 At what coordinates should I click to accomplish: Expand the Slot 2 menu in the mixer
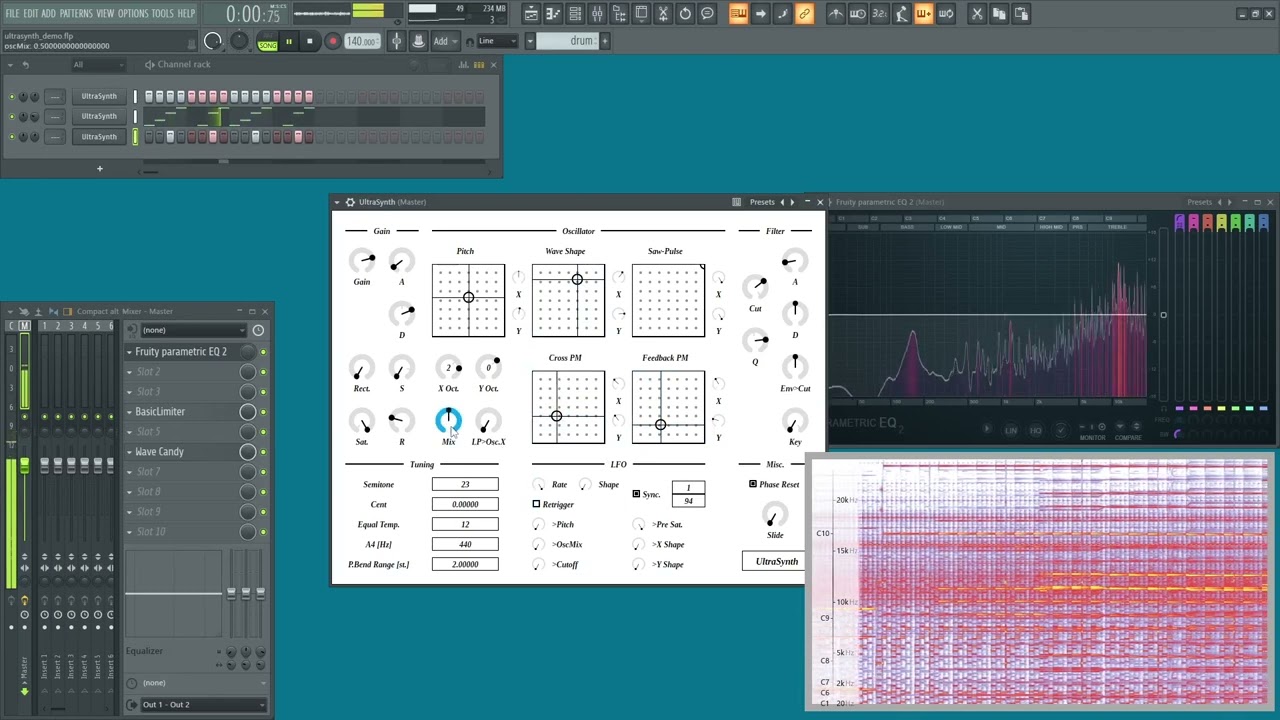click(129, 372)
